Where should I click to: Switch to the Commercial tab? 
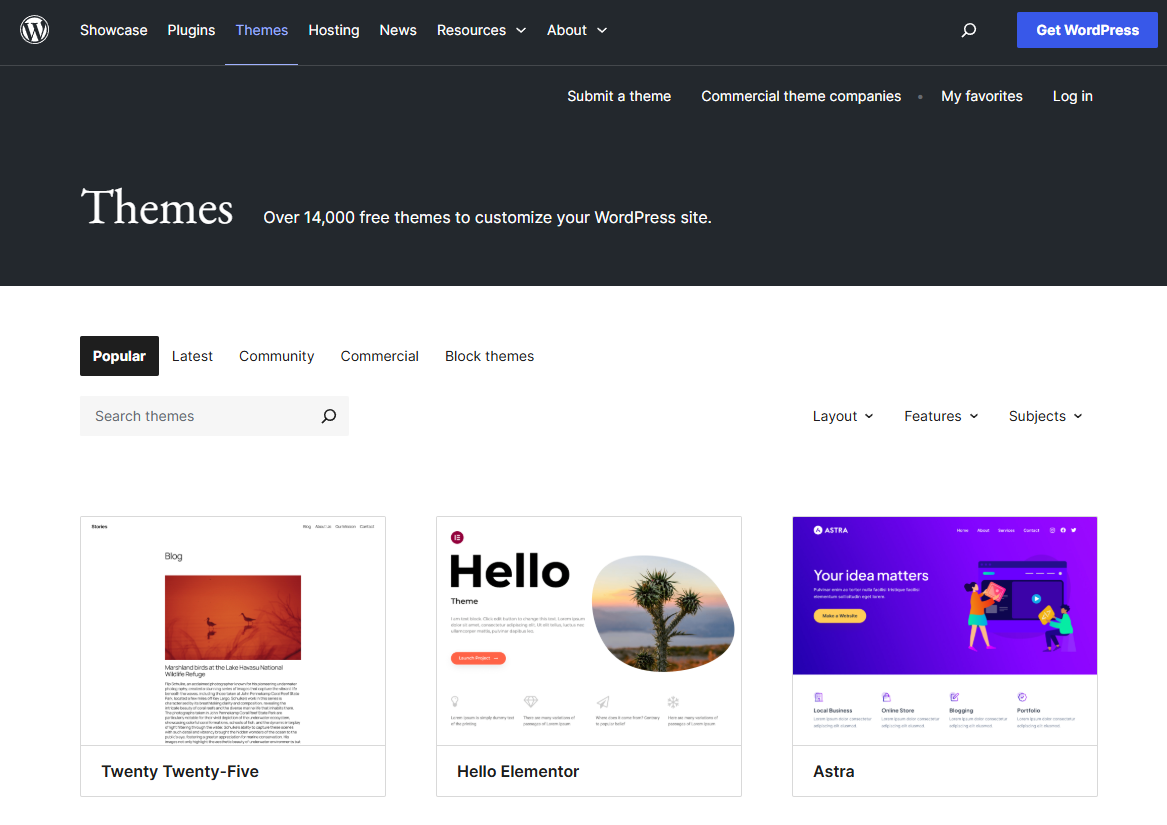(380, 356)
